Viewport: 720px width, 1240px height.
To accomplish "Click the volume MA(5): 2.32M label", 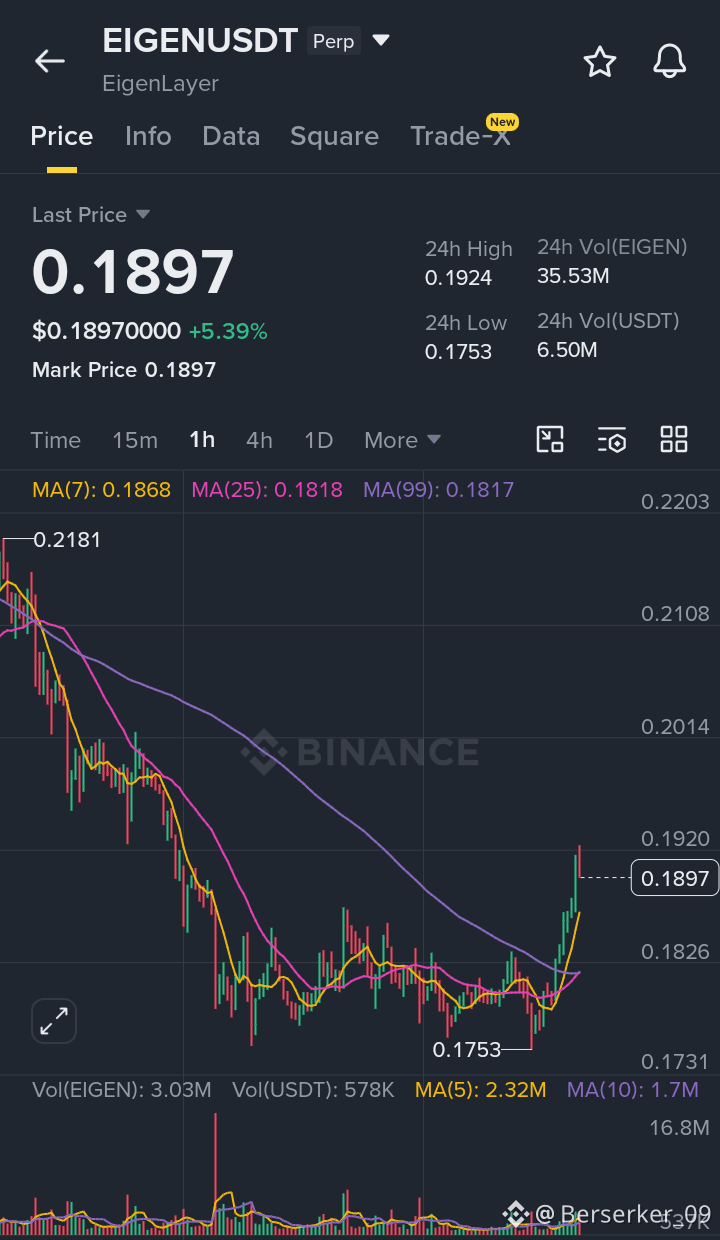I will 481,1090.
